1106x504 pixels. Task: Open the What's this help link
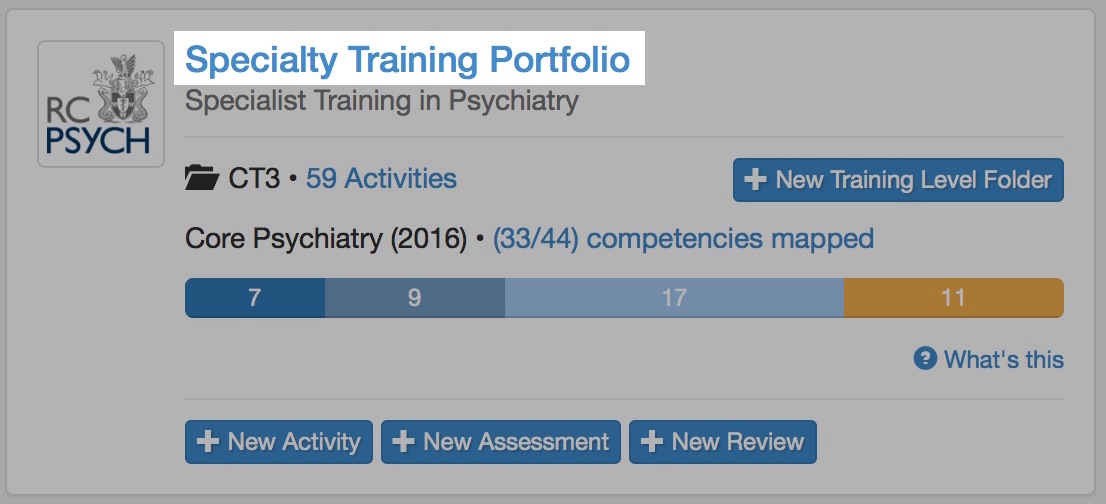click(1003, 359)
